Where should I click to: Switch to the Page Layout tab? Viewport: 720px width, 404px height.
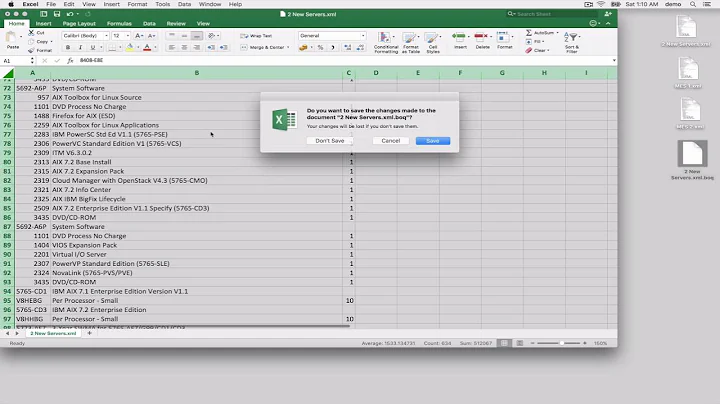(79, 23)
